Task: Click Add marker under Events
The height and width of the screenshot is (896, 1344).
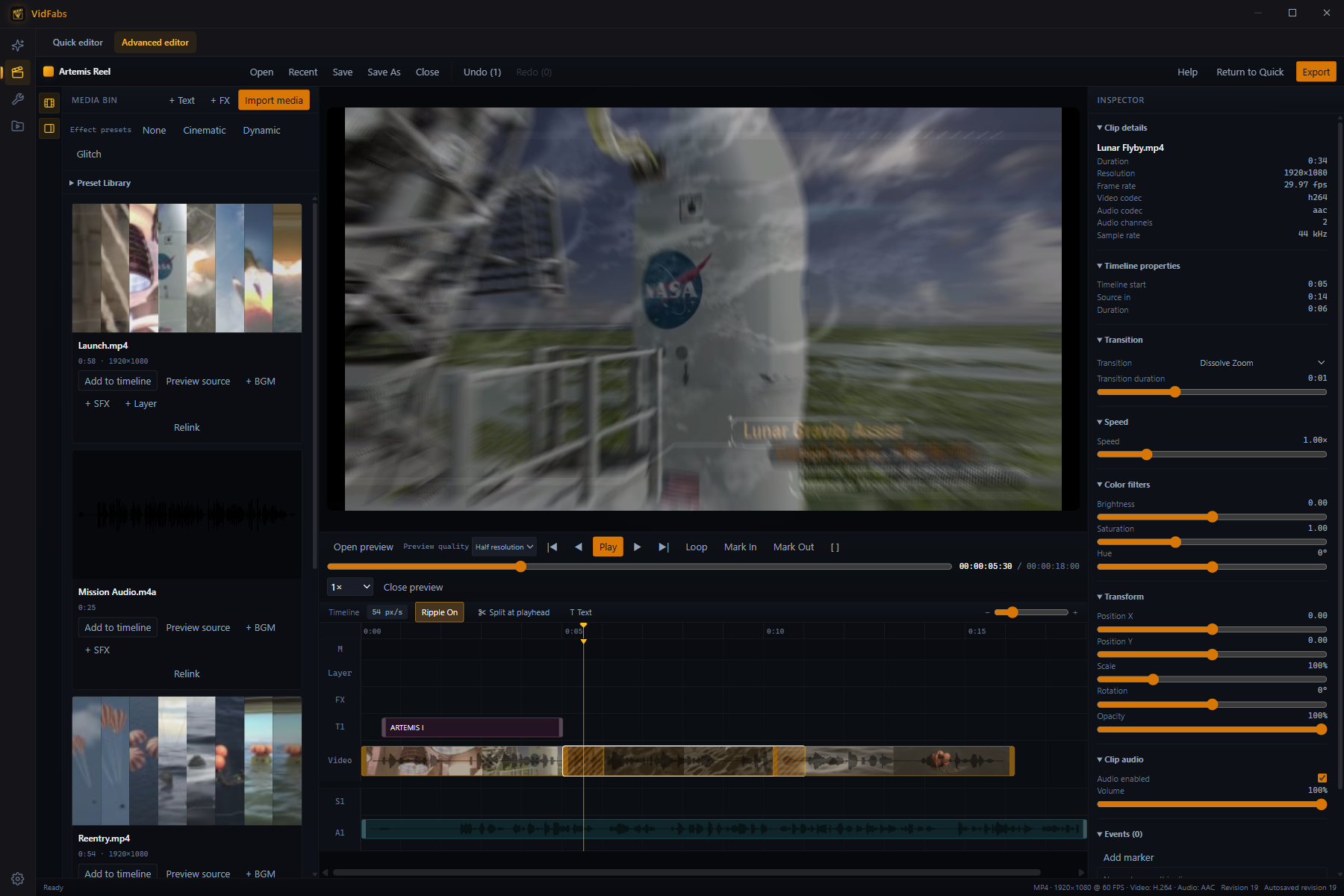Action: click(x=1128, y=858)
